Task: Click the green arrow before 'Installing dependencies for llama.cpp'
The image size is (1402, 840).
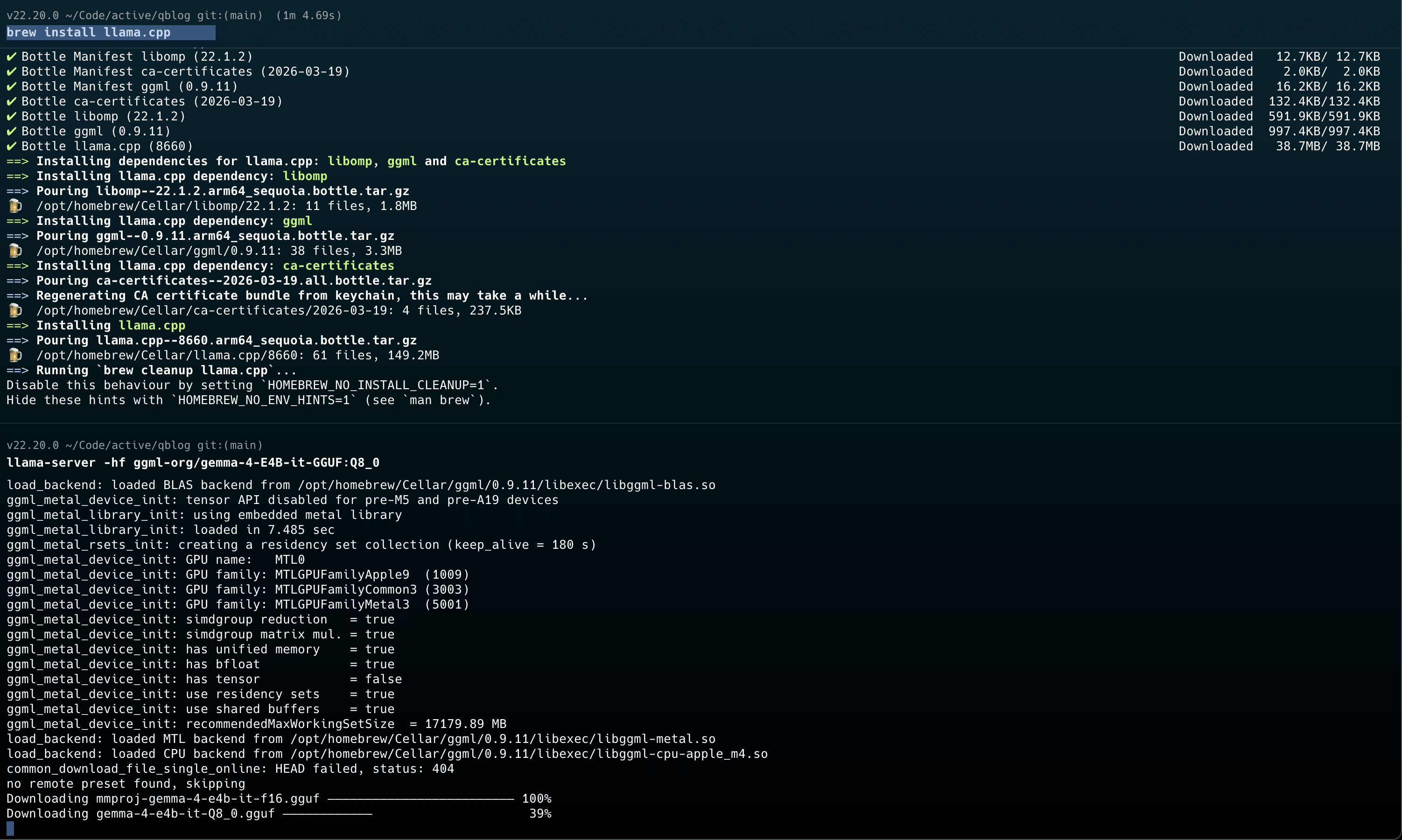Action: coord(18,161)
